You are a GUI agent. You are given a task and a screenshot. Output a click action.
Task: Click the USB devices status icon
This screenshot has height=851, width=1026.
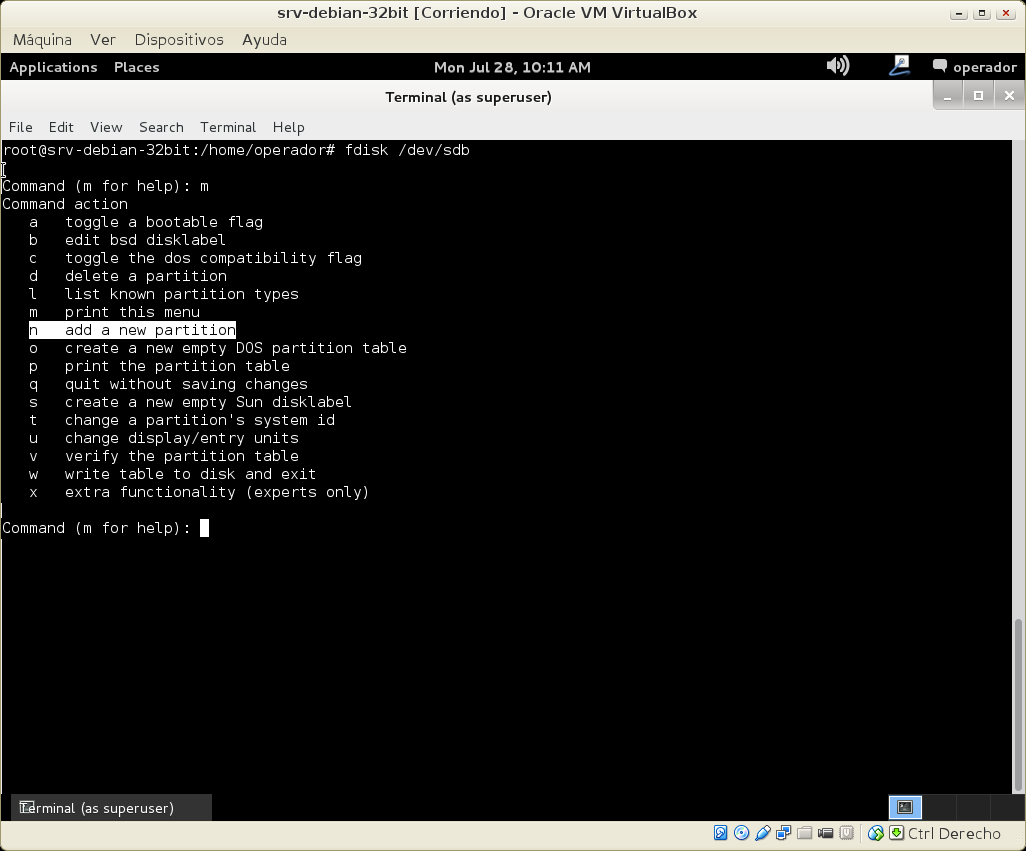point(762,833)
